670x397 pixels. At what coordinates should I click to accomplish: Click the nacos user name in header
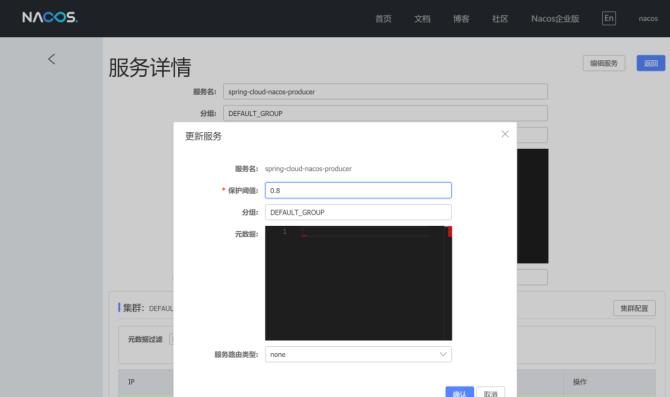click(x=648, y=19)
